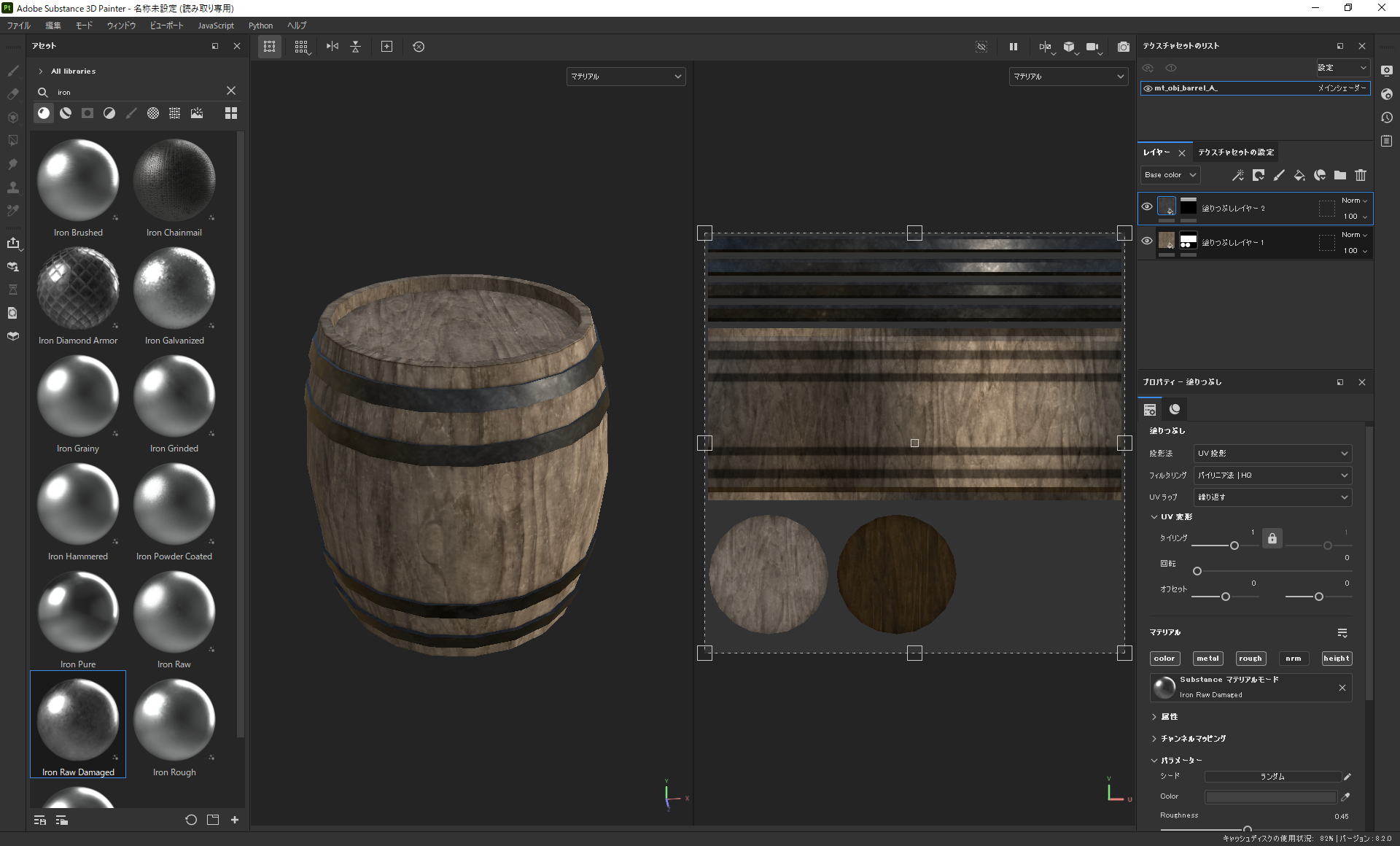Image resolution: width=1400 pixels, height=846 pixels.
Task: Adjust the 回転 rotation slider handle
Action: coord(1197,571)
